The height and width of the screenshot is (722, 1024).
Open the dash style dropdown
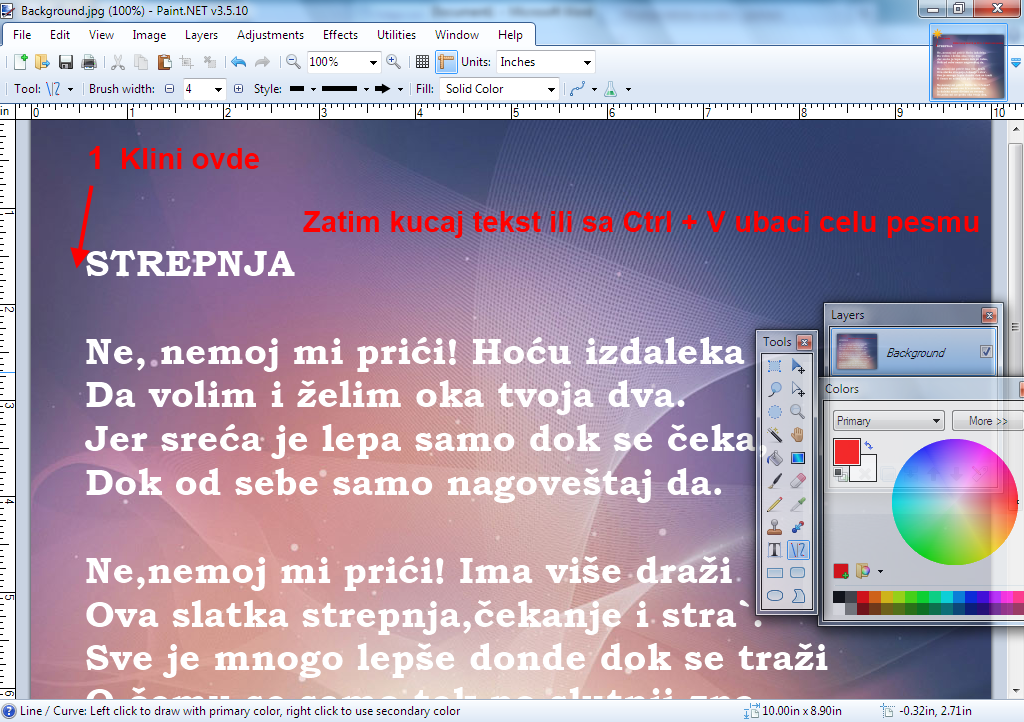pyautogui.click(x=366, y=89)
